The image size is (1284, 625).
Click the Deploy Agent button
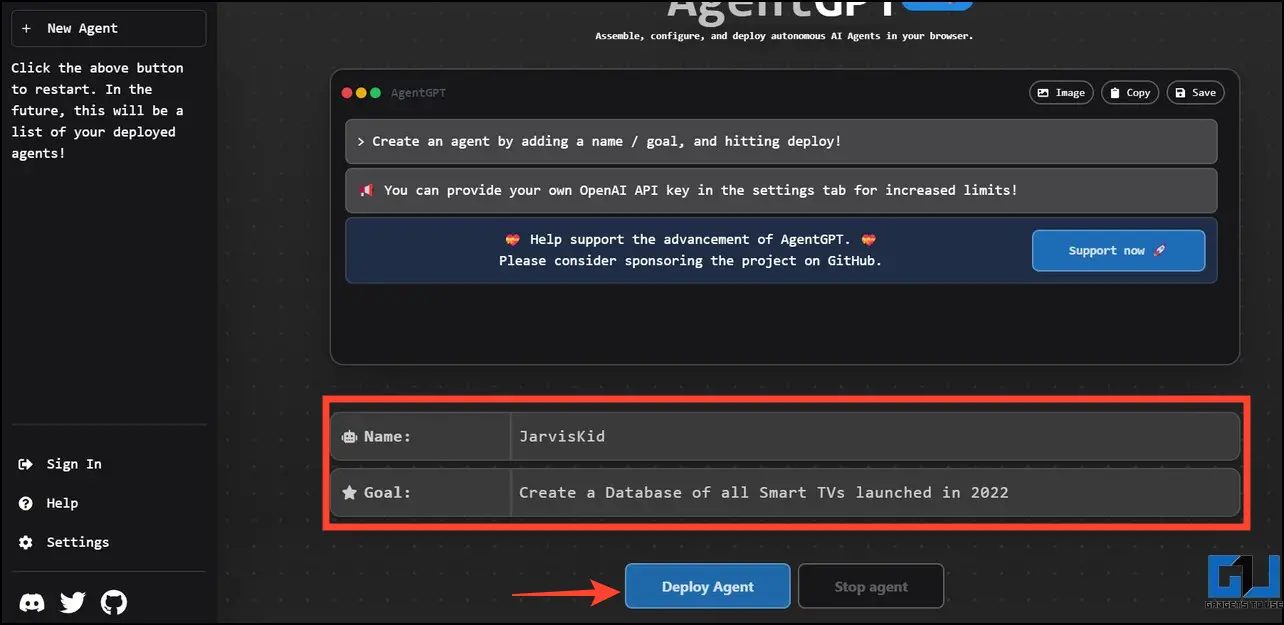[x=708, y=586]
